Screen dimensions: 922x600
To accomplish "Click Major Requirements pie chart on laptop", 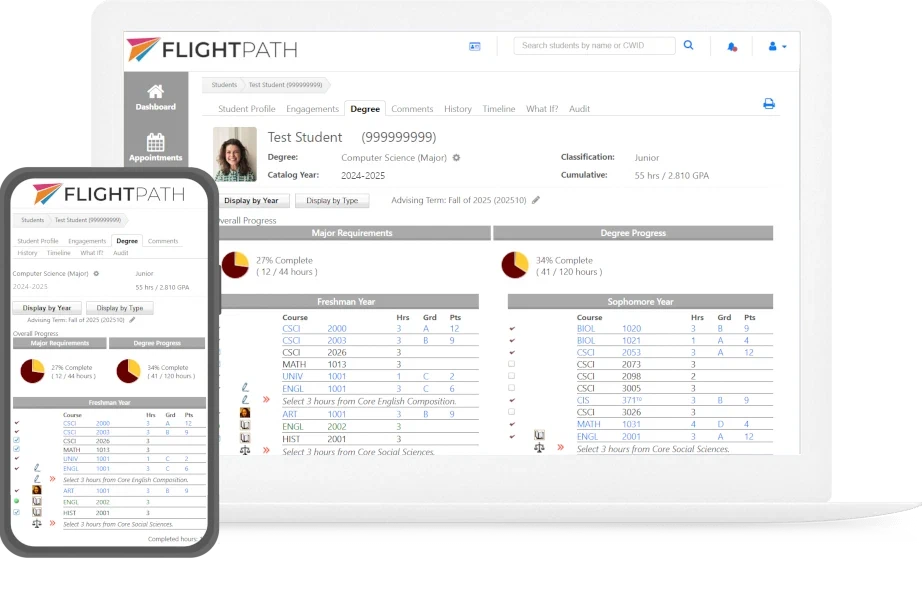I will coord(235,265).
